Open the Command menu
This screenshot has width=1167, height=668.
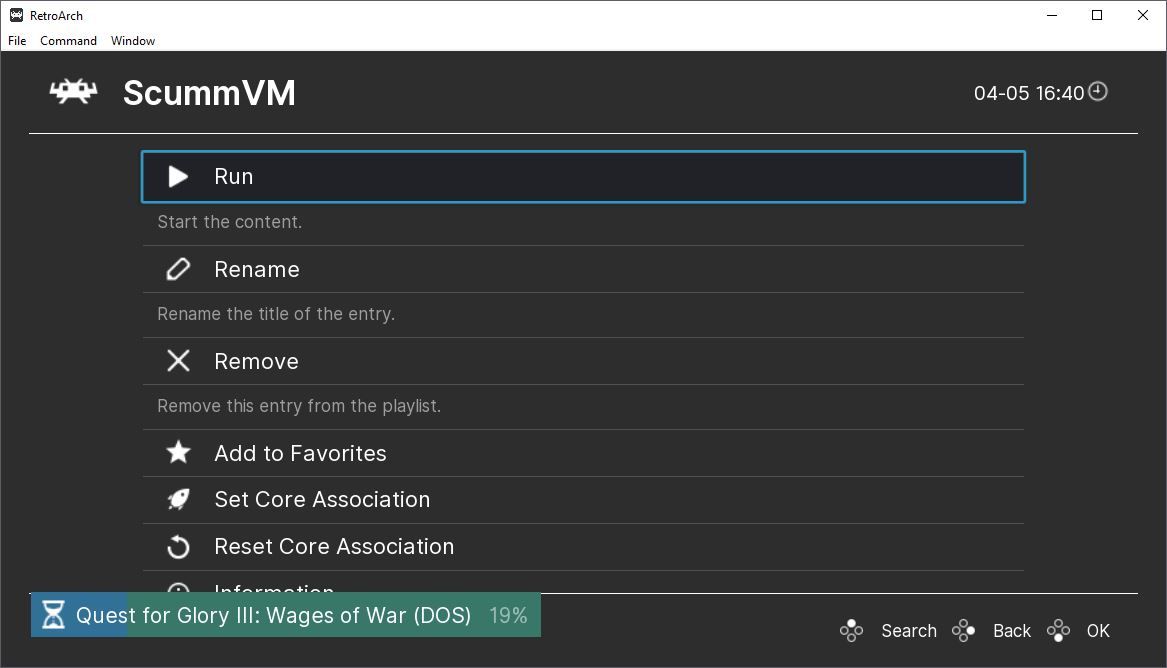68,41
